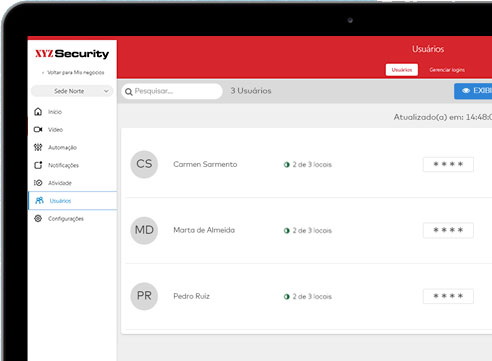Go to Notificações in the sidebar
492x361 pixels.
63,165
